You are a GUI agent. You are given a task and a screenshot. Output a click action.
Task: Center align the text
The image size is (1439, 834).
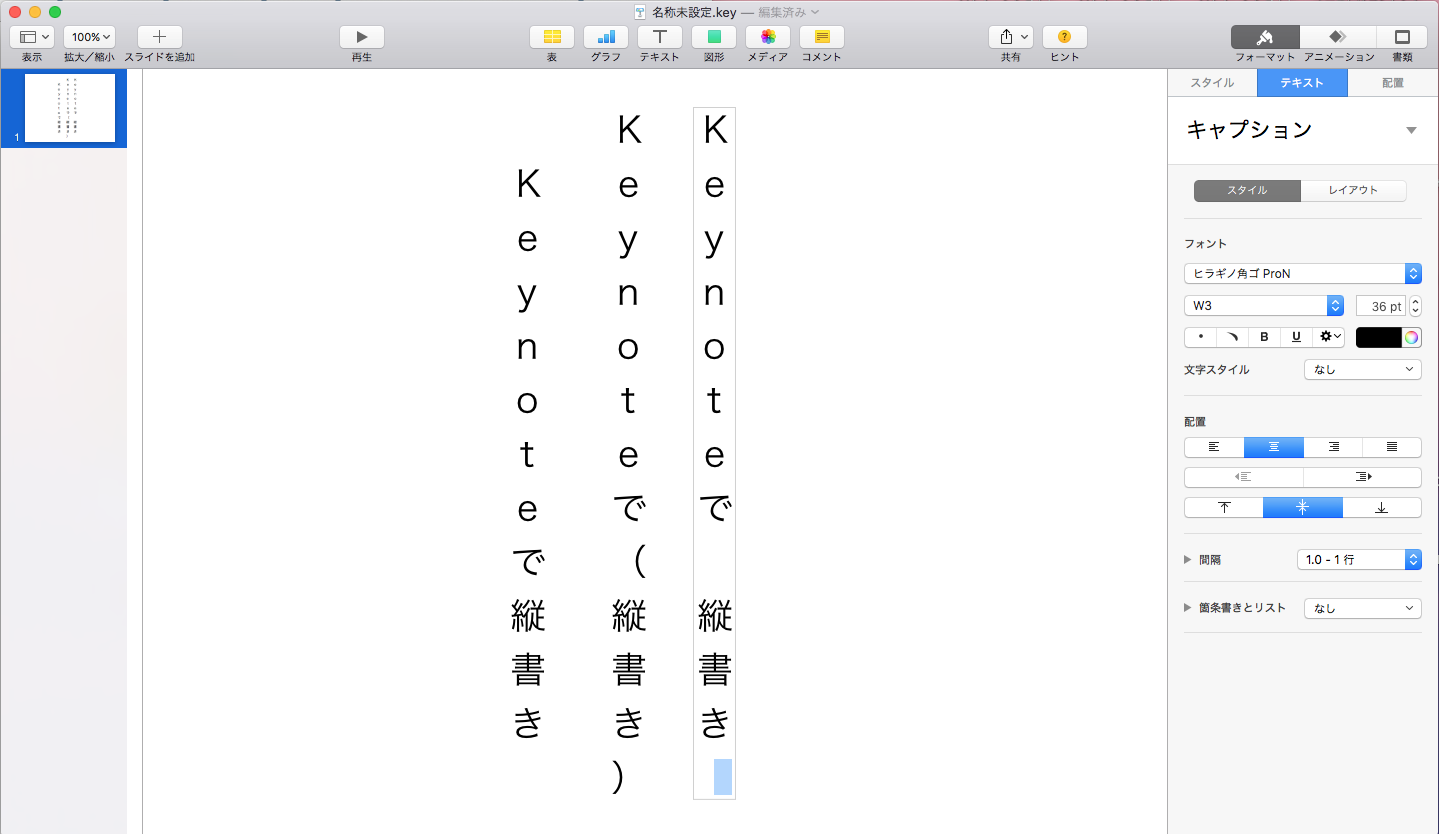pos(1274,447)
